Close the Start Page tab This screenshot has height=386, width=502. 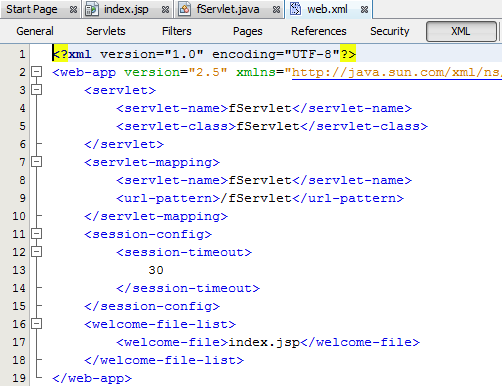pyautogui.click(x=73, y=10)
